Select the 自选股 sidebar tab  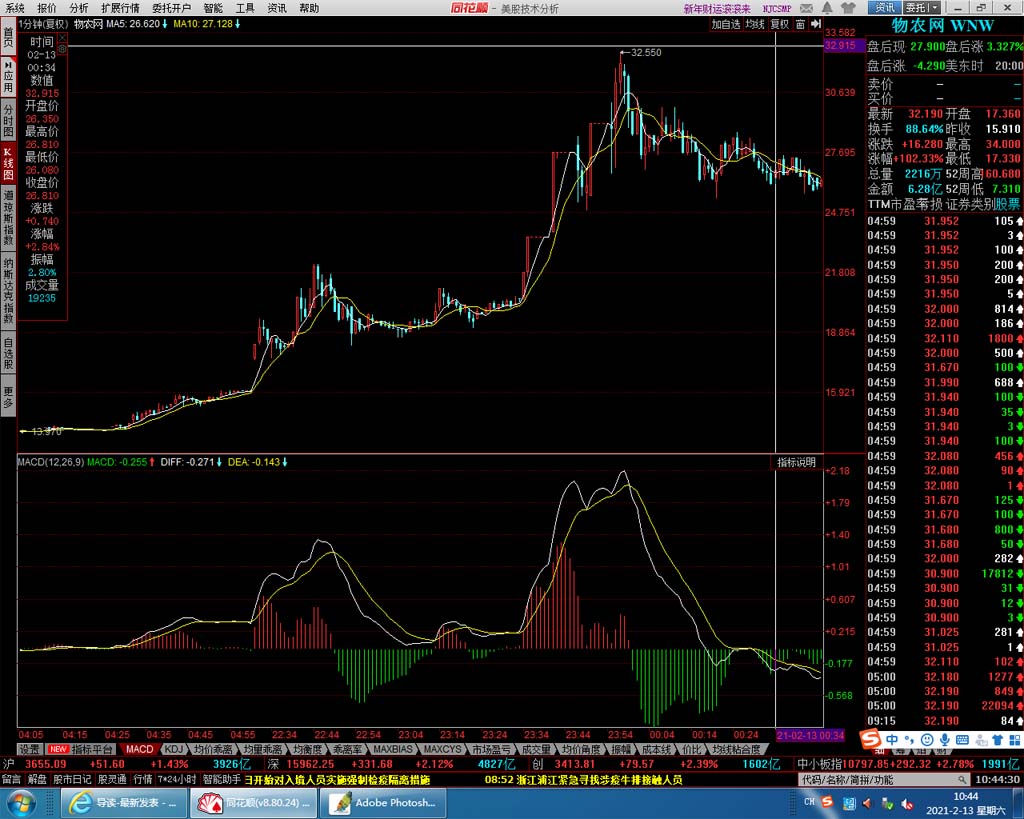[8, 353]
